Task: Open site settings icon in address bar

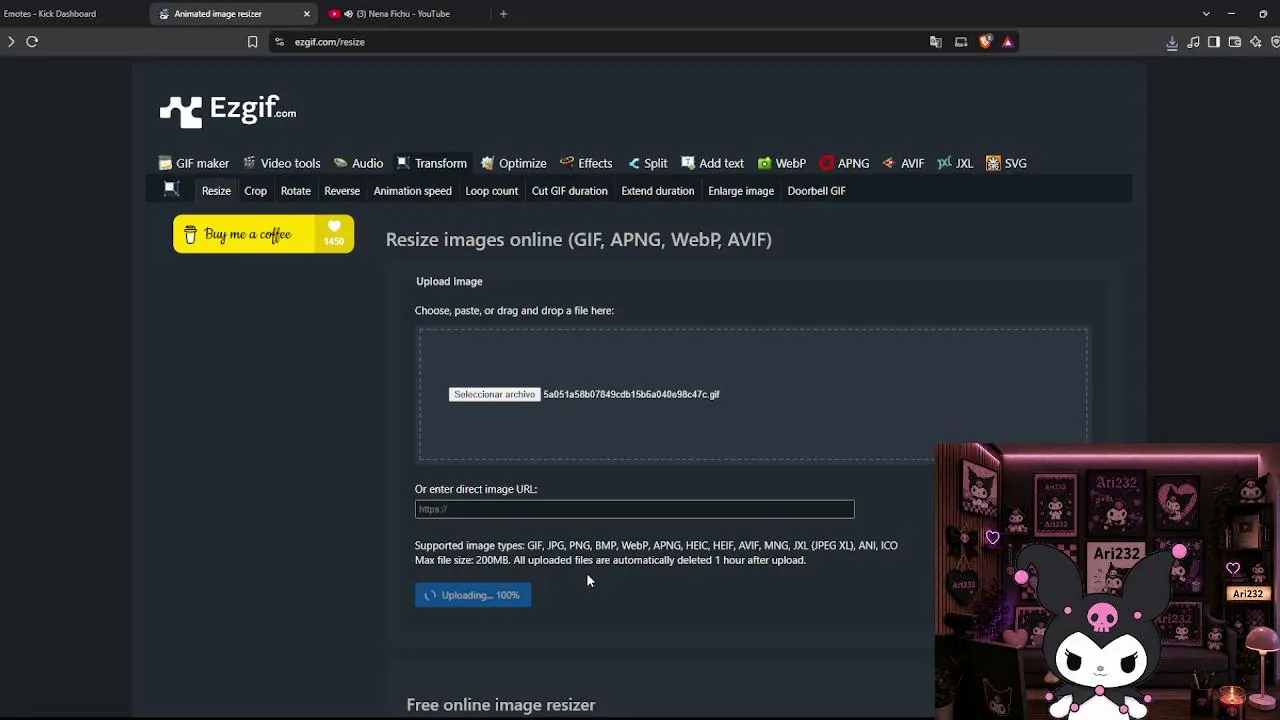Action: tap(279, 42)
